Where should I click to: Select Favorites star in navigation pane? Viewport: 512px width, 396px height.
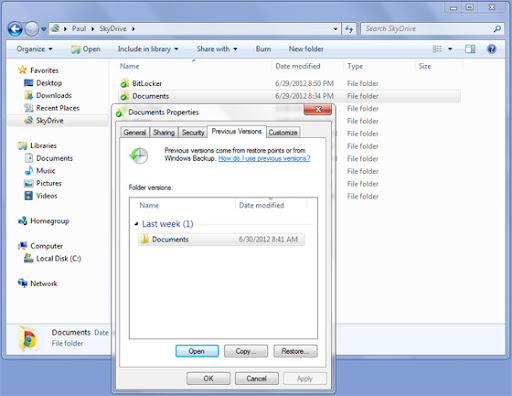pyautogui.click(x=22, y=70)
